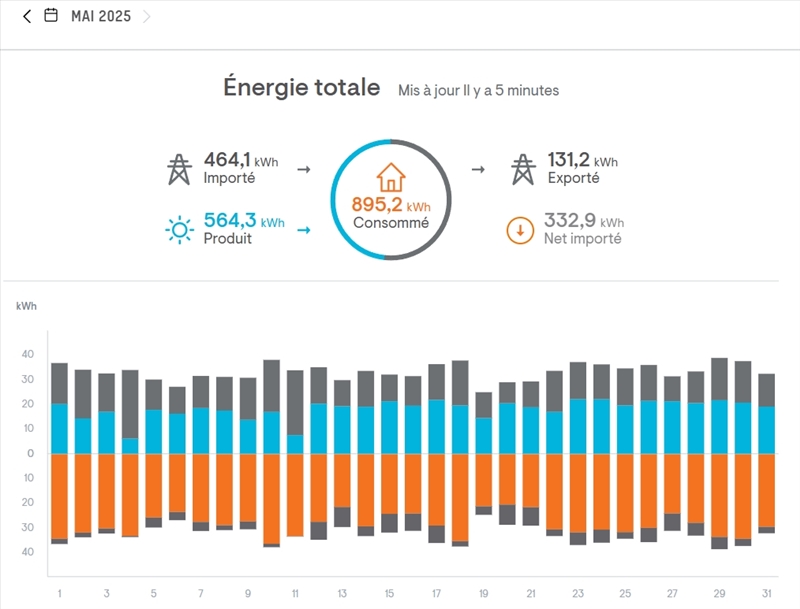Viewport: 800px width, 609px height.
Task: Click the grid pylon icon beside Importé
Action: tap(178, 169)
